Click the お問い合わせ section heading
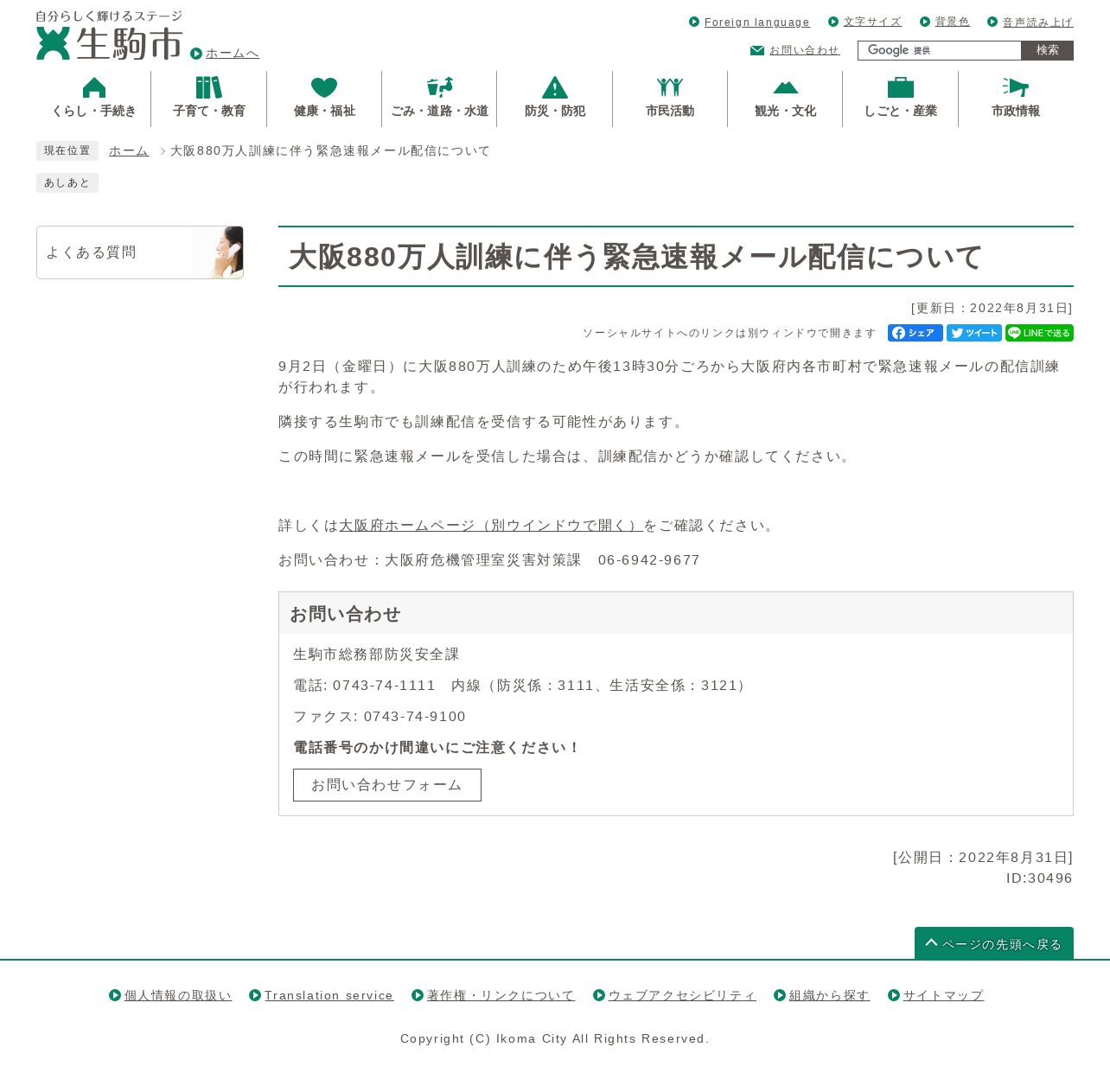 [x=345, y=614]
